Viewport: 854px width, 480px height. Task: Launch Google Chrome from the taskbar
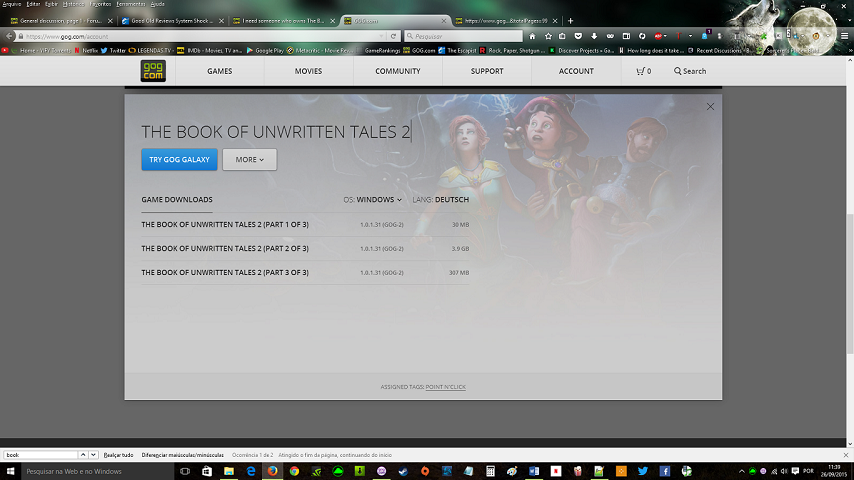coord(294,471)
